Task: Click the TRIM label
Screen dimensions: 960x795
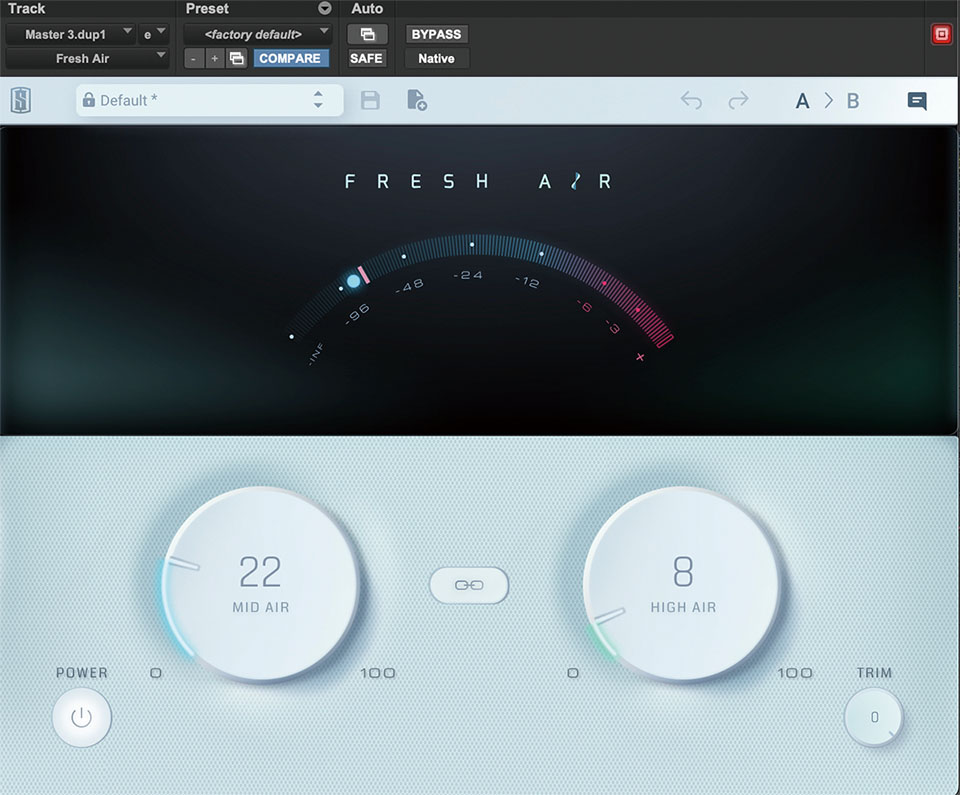Action: [874, 673]
